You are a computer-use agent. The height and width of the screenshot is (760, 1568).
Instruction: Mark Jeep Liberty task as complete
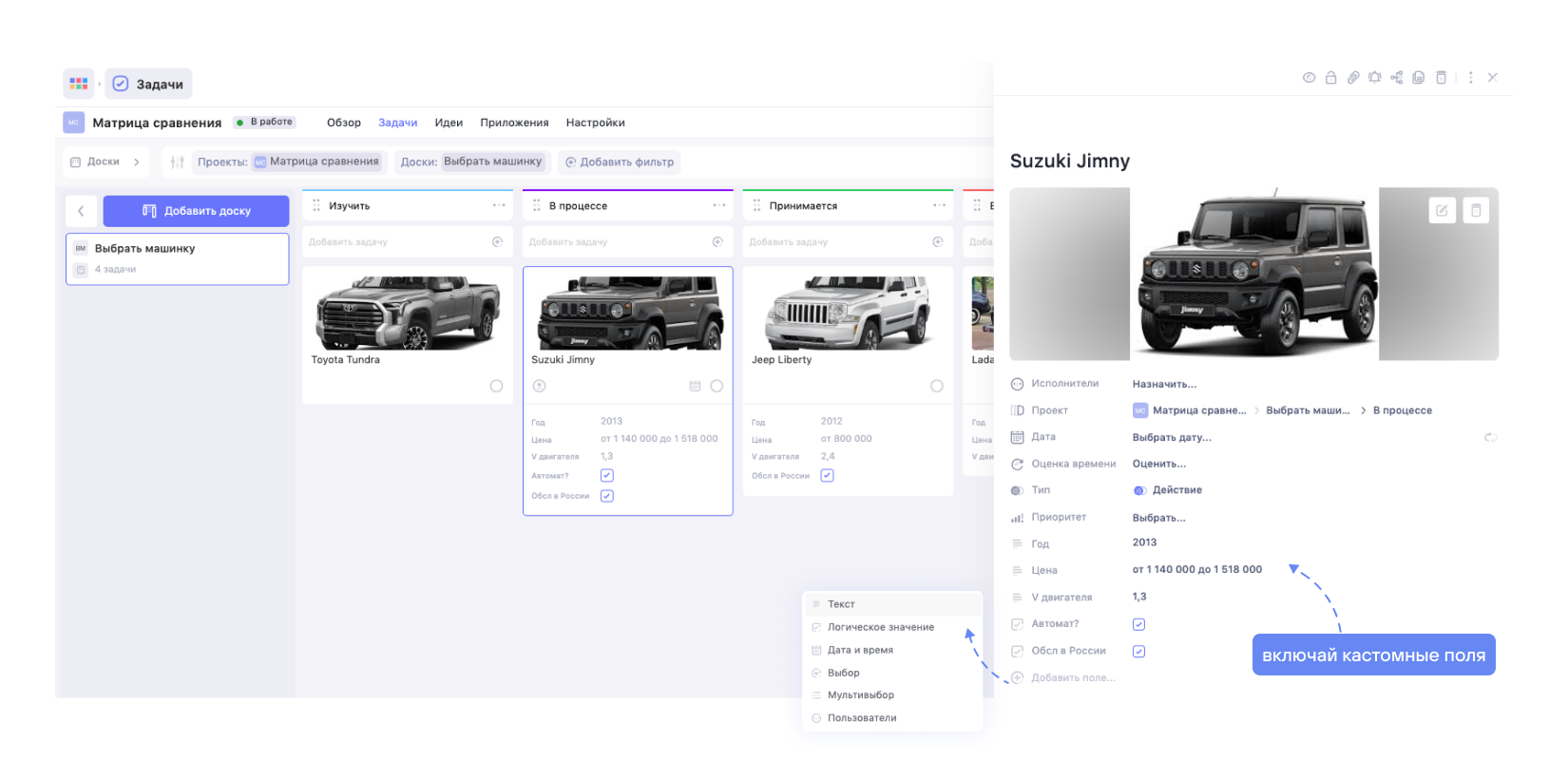coord(937,386)
